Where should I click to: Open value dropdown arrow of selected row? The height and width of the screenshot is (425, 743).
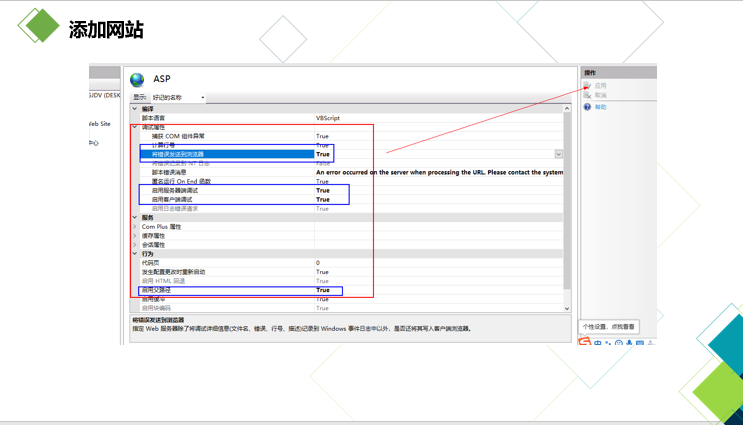559,154
